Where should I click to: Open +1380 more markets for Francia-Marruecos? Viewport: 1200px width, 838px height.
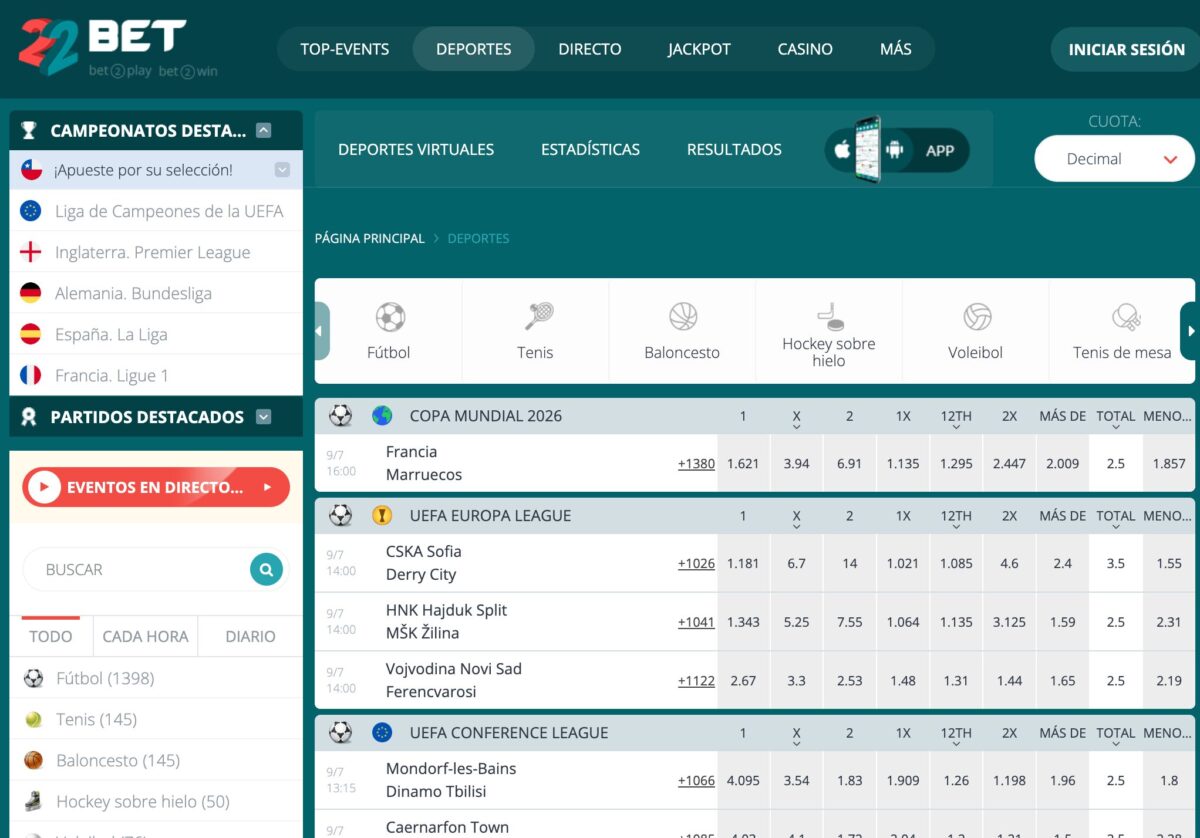[x=696, y=463]
